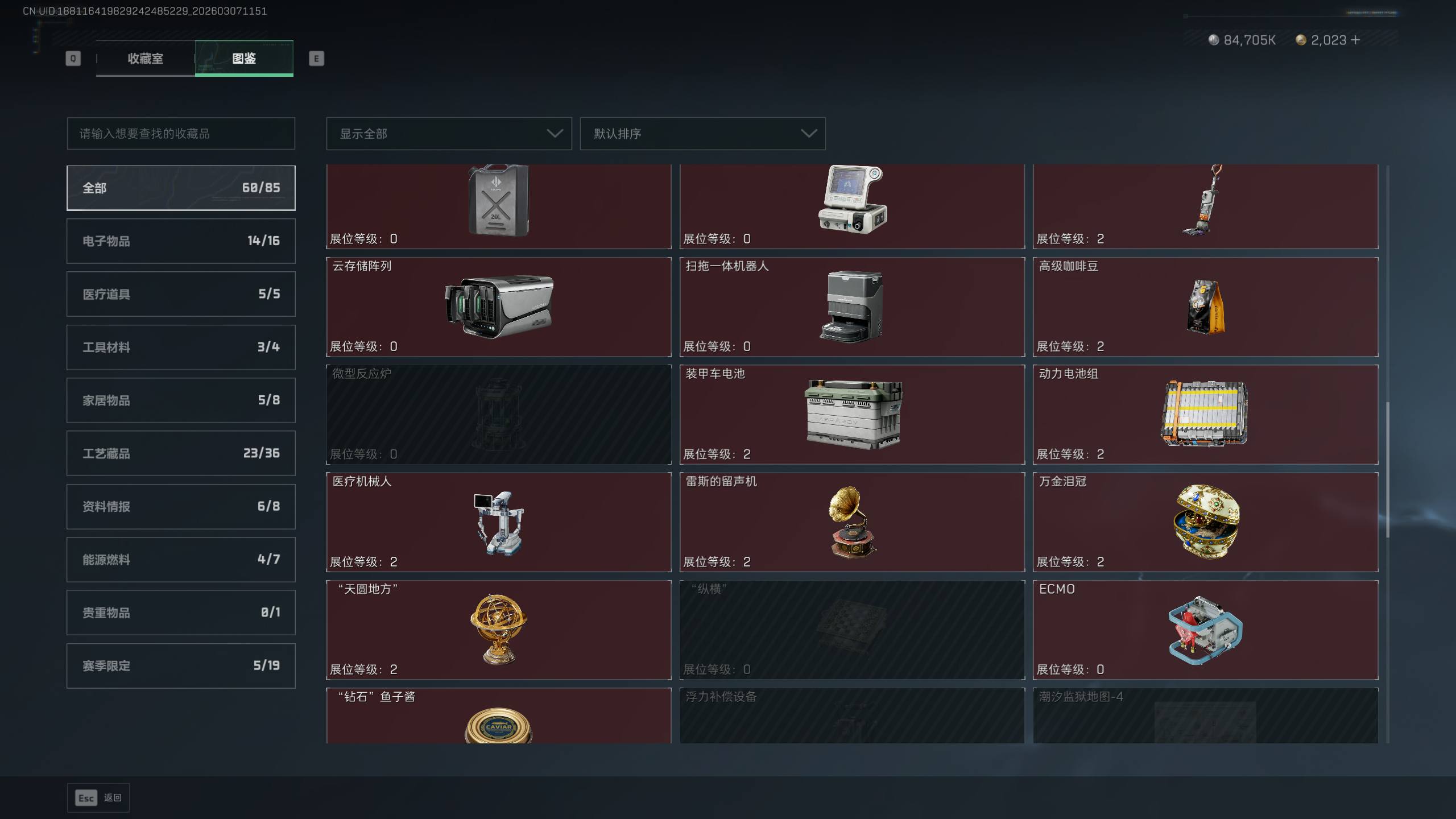Select the 万金泪冠 jeweled egg item
This screenshot has width=1456, height=819.
(x=1205, y=522)
